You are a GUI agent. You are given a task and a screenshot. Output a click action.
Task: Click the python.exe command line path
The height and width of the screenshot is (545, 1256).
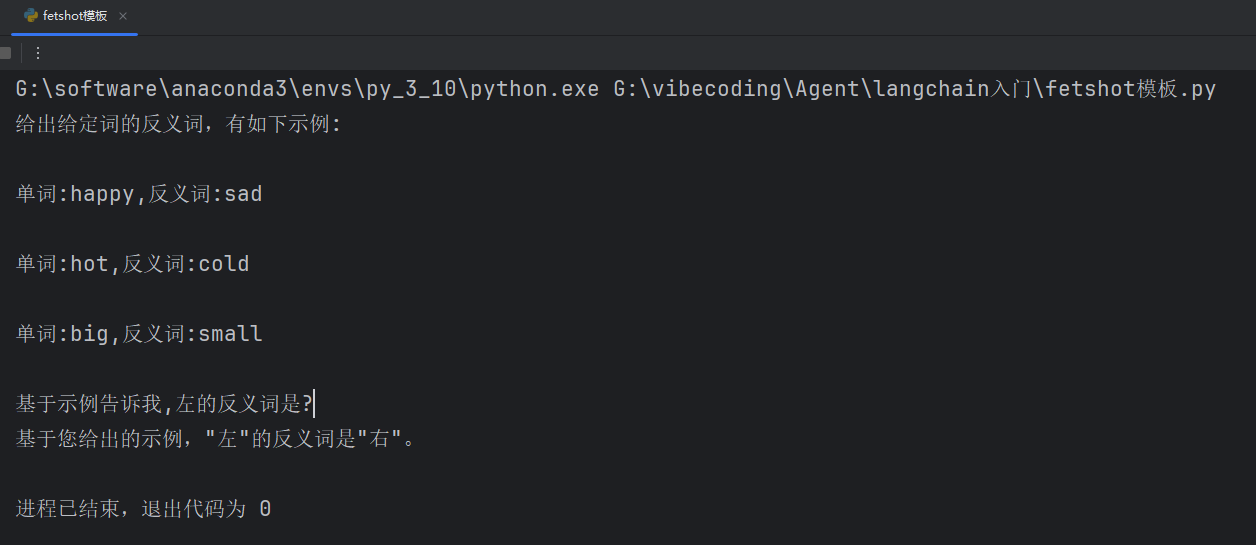[307, 89]
